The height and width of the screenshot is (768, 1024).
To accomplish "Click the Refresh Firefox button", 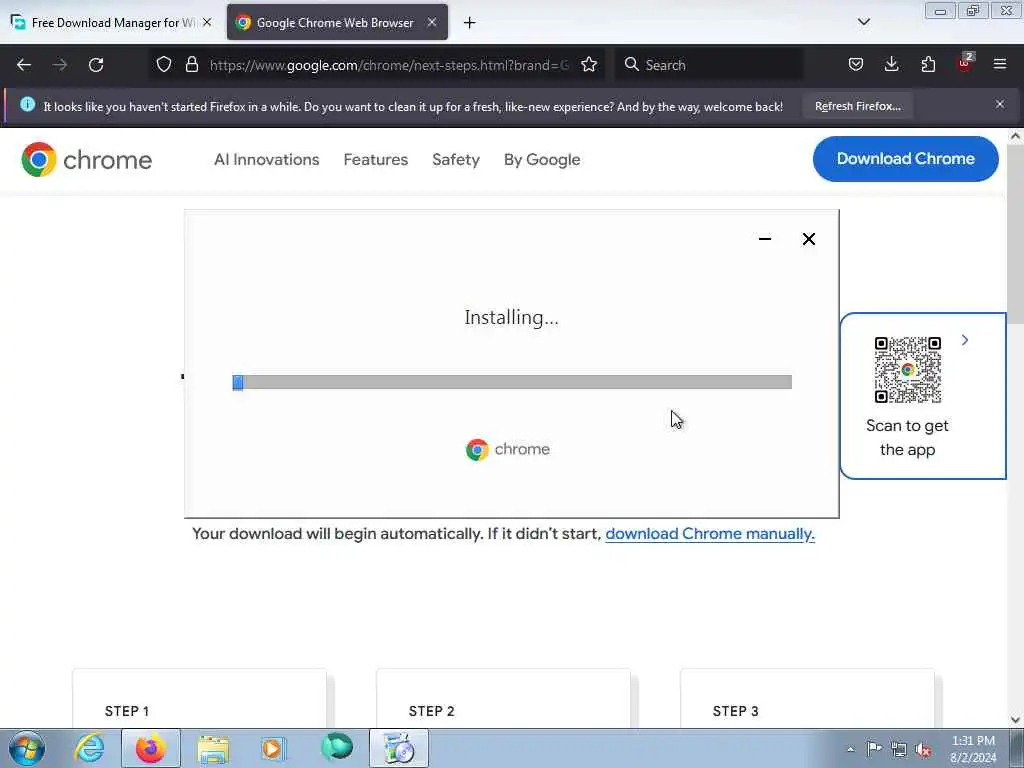I will 857,106.
